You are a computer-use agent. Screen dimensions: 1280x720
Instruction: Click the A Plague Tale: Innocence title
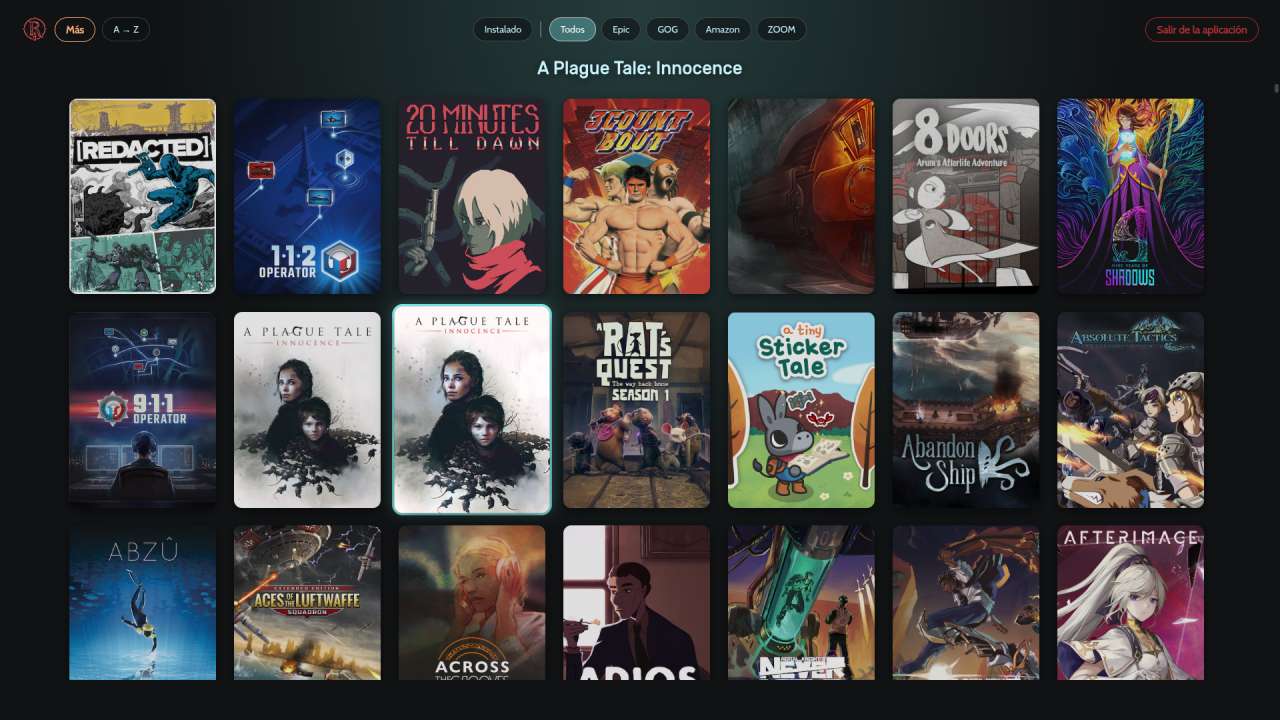tap(640, 68)
